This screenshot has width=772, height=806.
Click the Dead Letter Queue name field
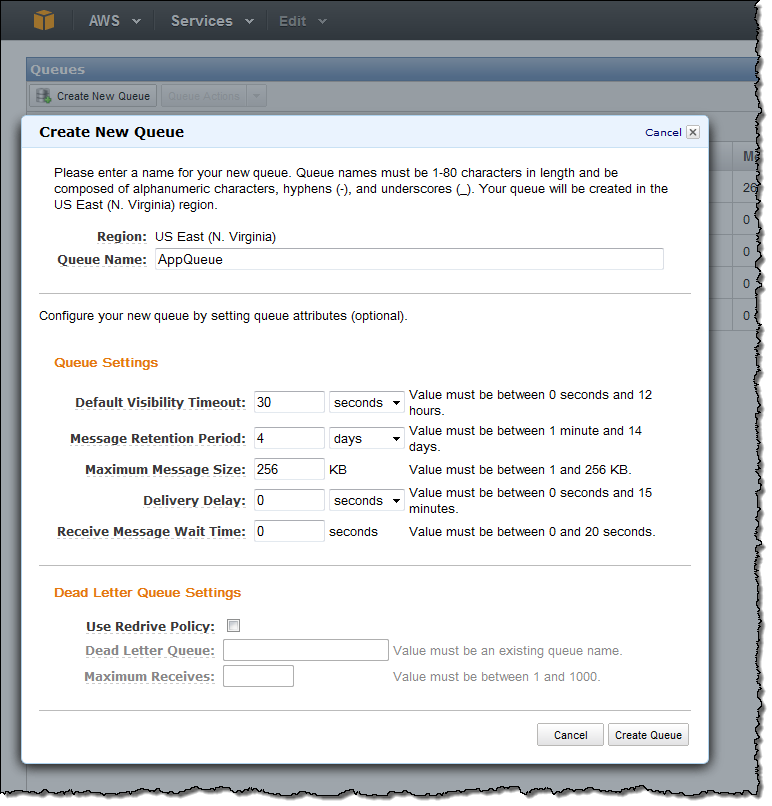tap(305, 650)
